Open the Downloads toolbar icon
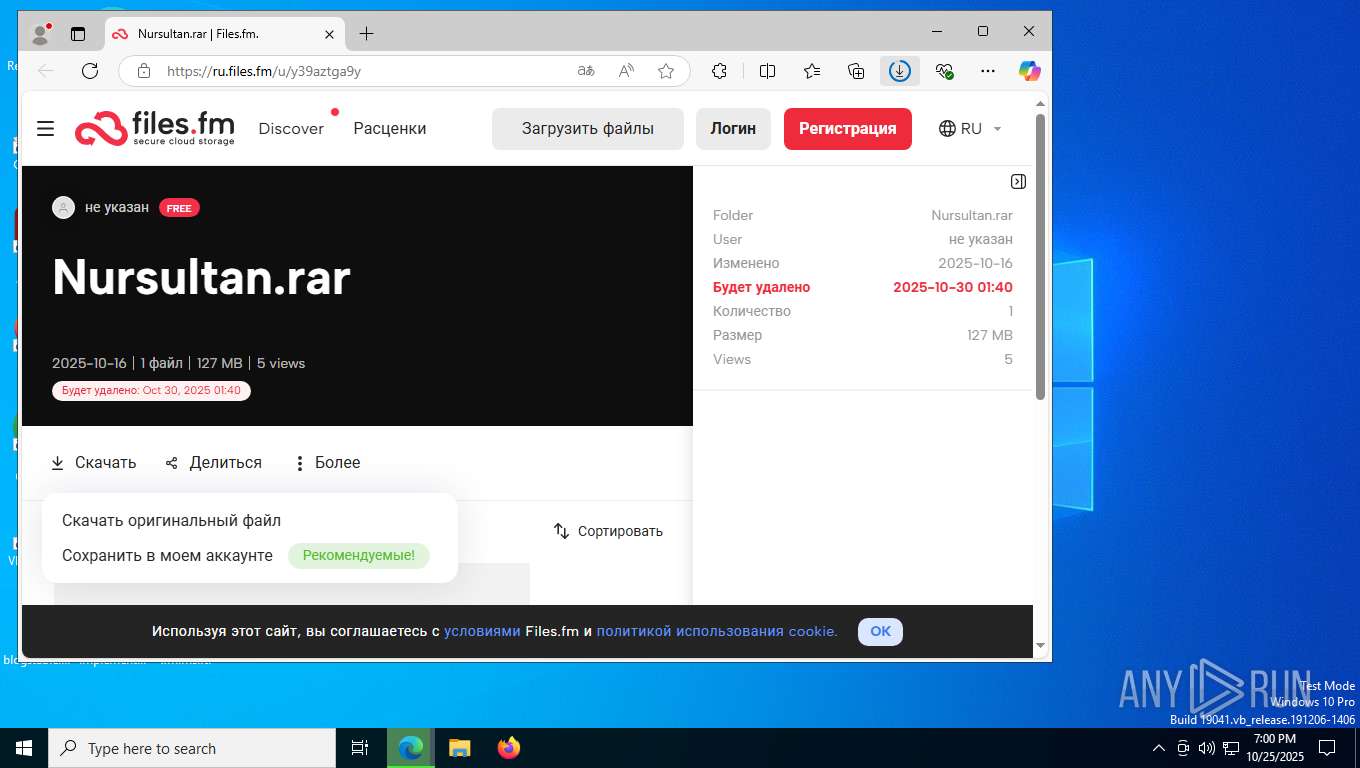Viewport: 1360px width, 768px height. coord(900,71)
